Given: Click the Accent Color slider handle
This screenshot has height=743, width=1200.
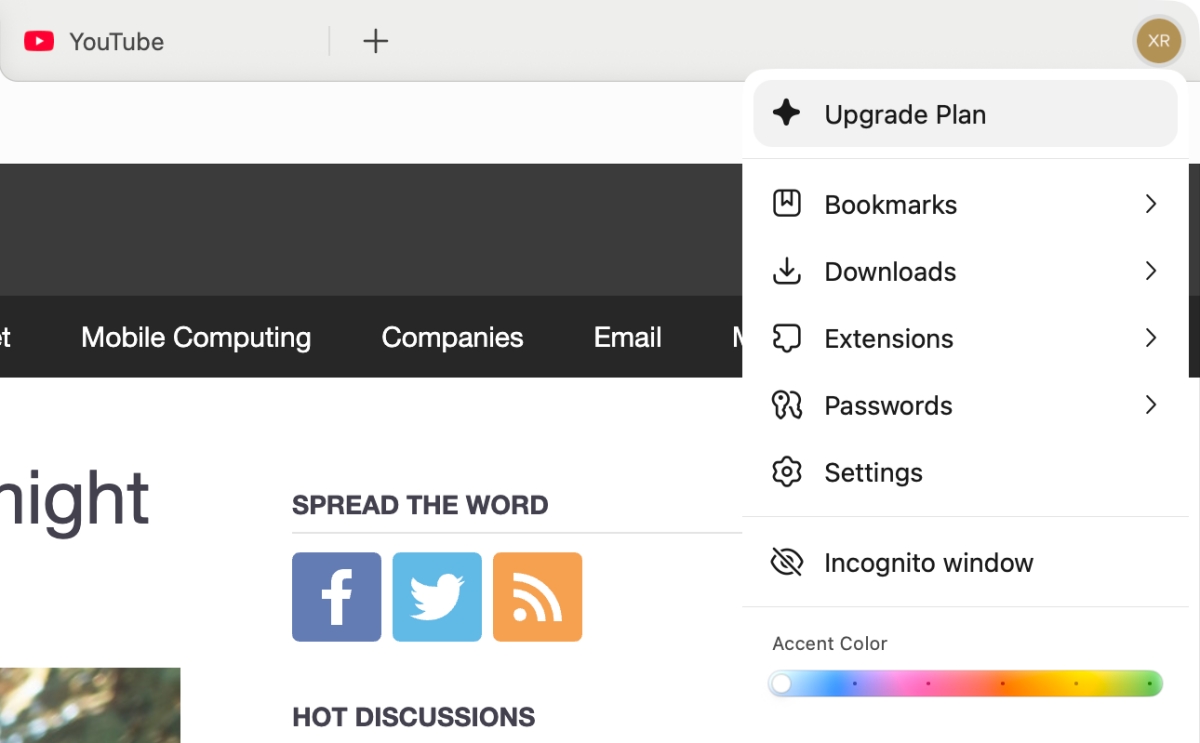Looking at the screenshot, I should 782,683.
